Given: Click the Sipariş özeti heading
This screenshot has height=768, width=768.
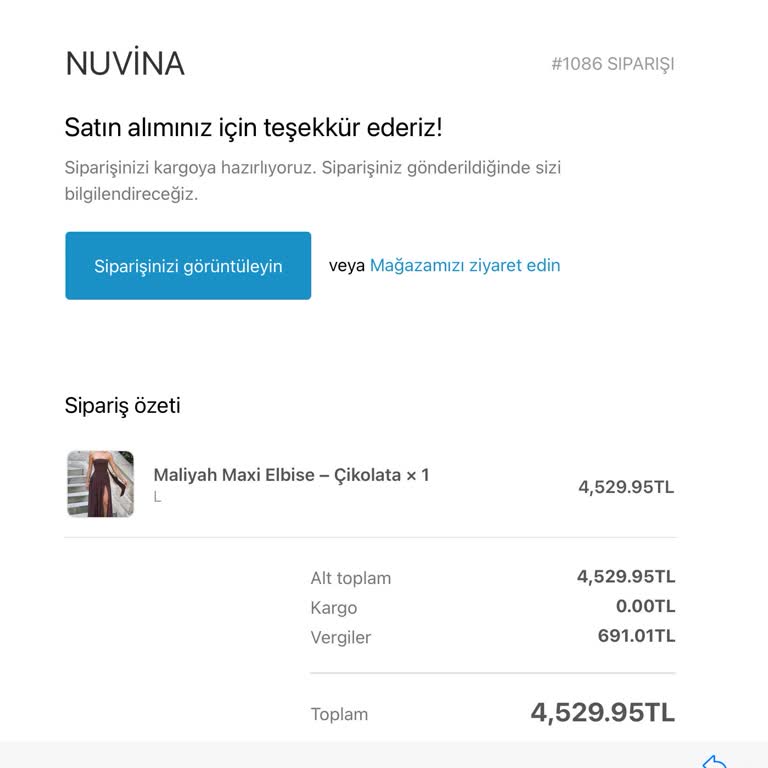Looking at the screenshot, I should [122, 406].
